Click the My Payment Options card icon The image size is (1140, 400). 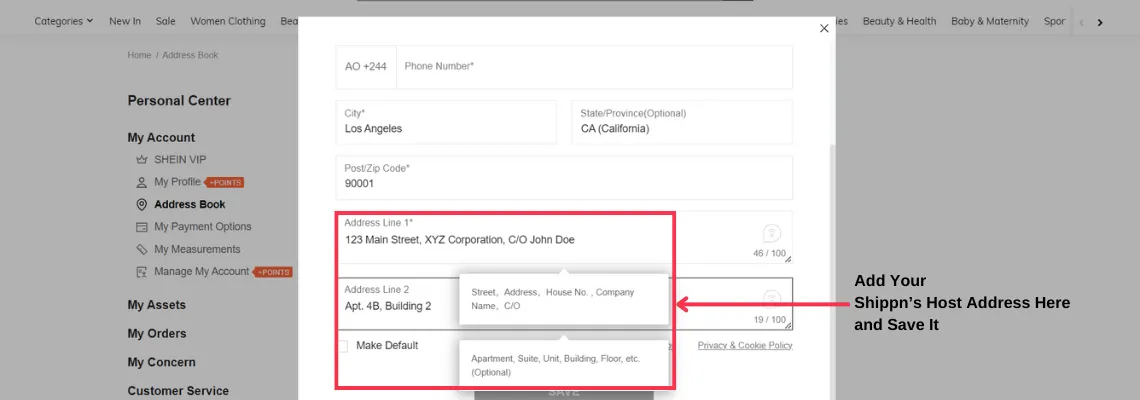click(141, 227)
